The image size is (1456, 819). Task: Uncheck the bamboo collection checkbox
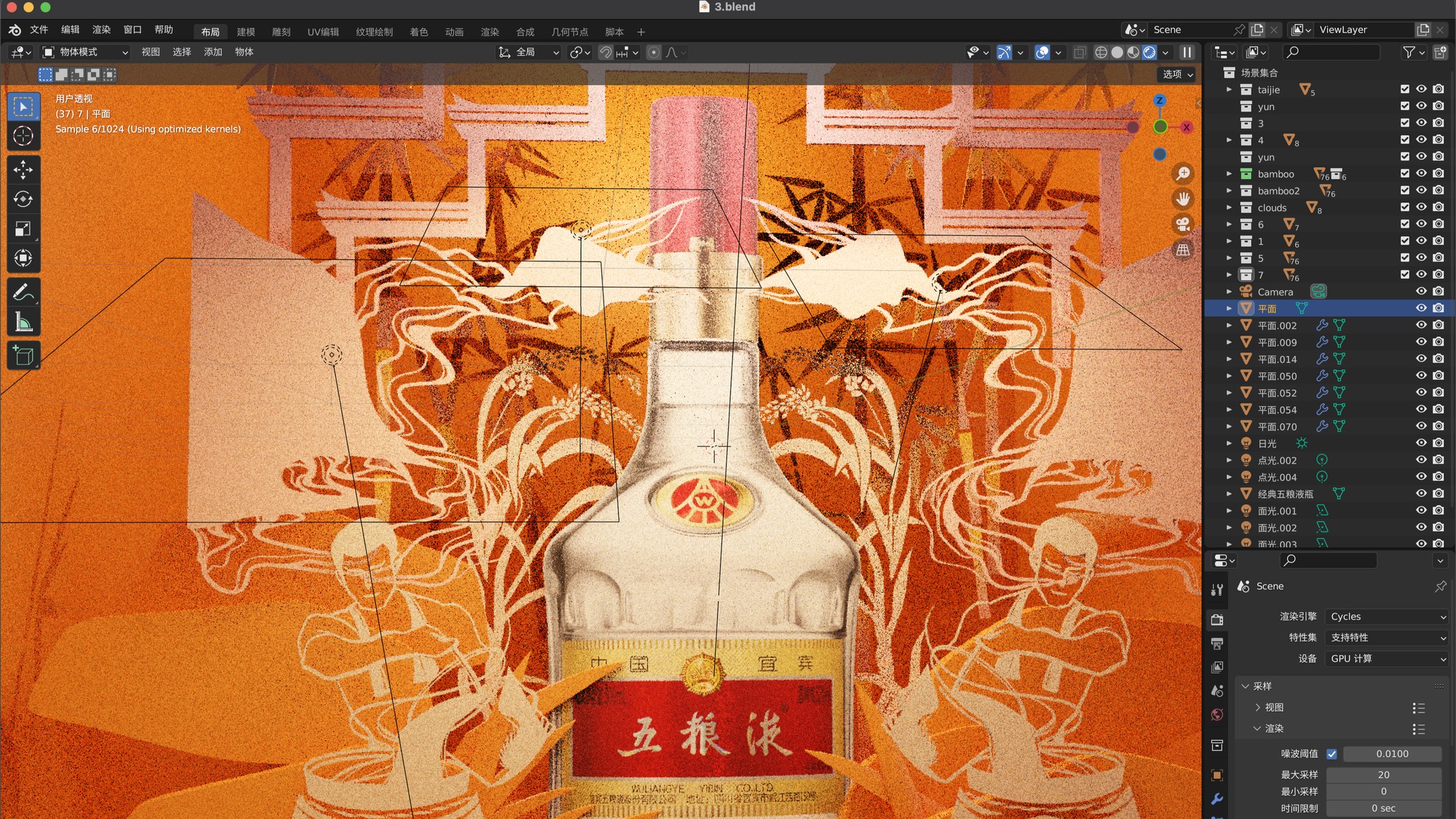point(1405,174)
